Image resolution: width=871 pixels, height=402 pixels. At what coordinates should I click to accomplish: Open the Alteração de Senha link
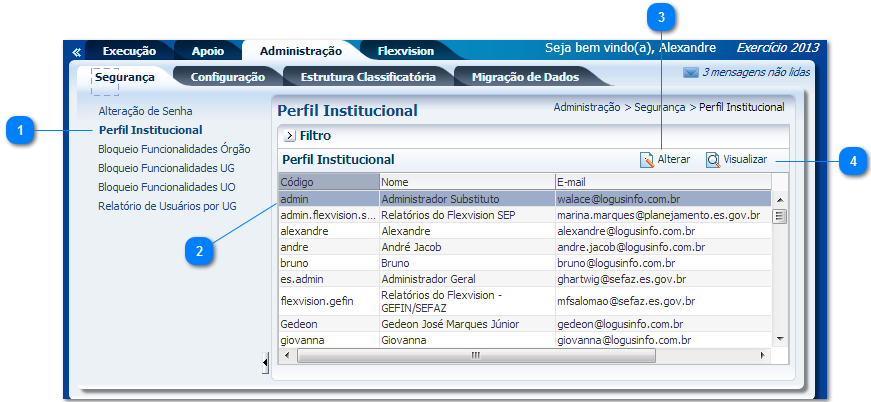[x=145, y=111]
